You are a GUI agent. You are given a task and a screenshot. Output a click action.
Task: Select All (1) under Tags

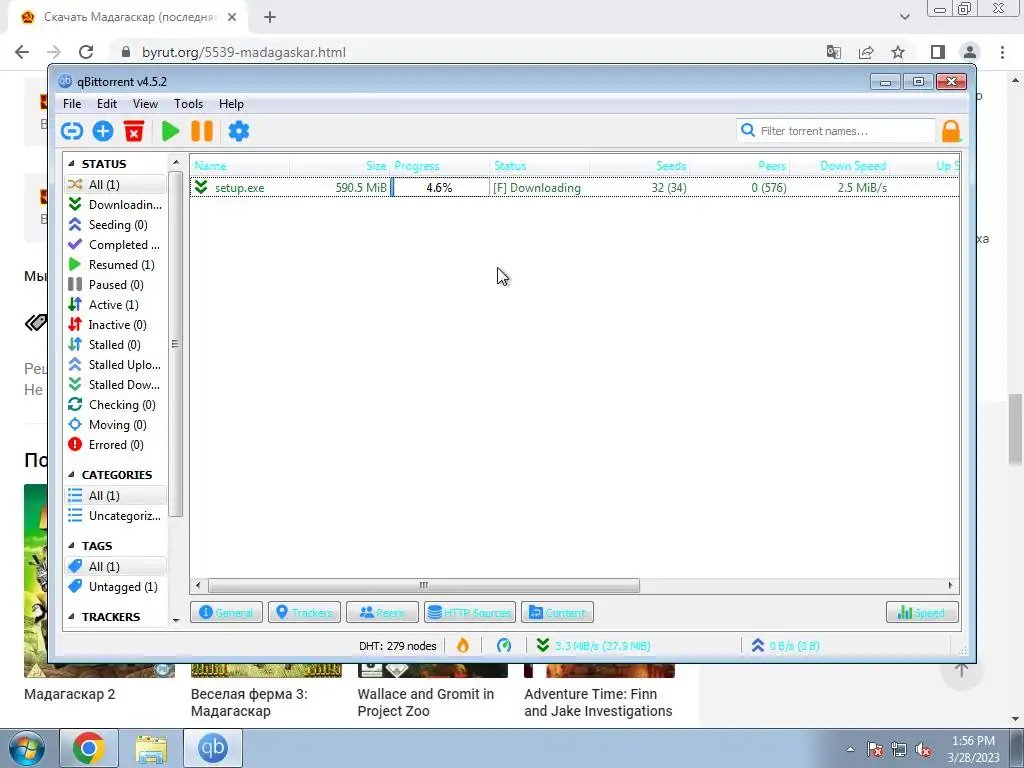pos(116,567)
